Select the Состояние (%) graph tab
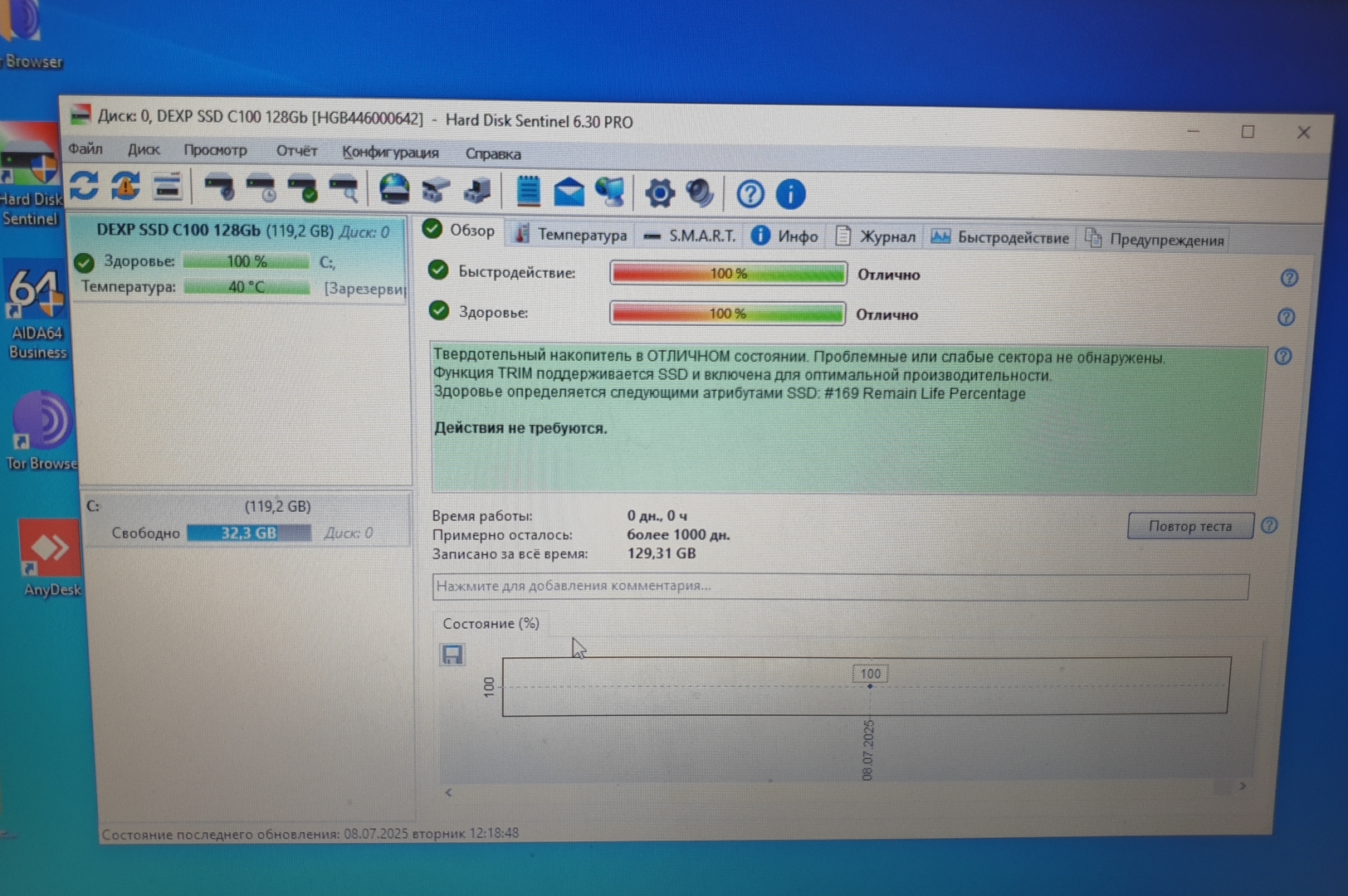 pos(491,623)
